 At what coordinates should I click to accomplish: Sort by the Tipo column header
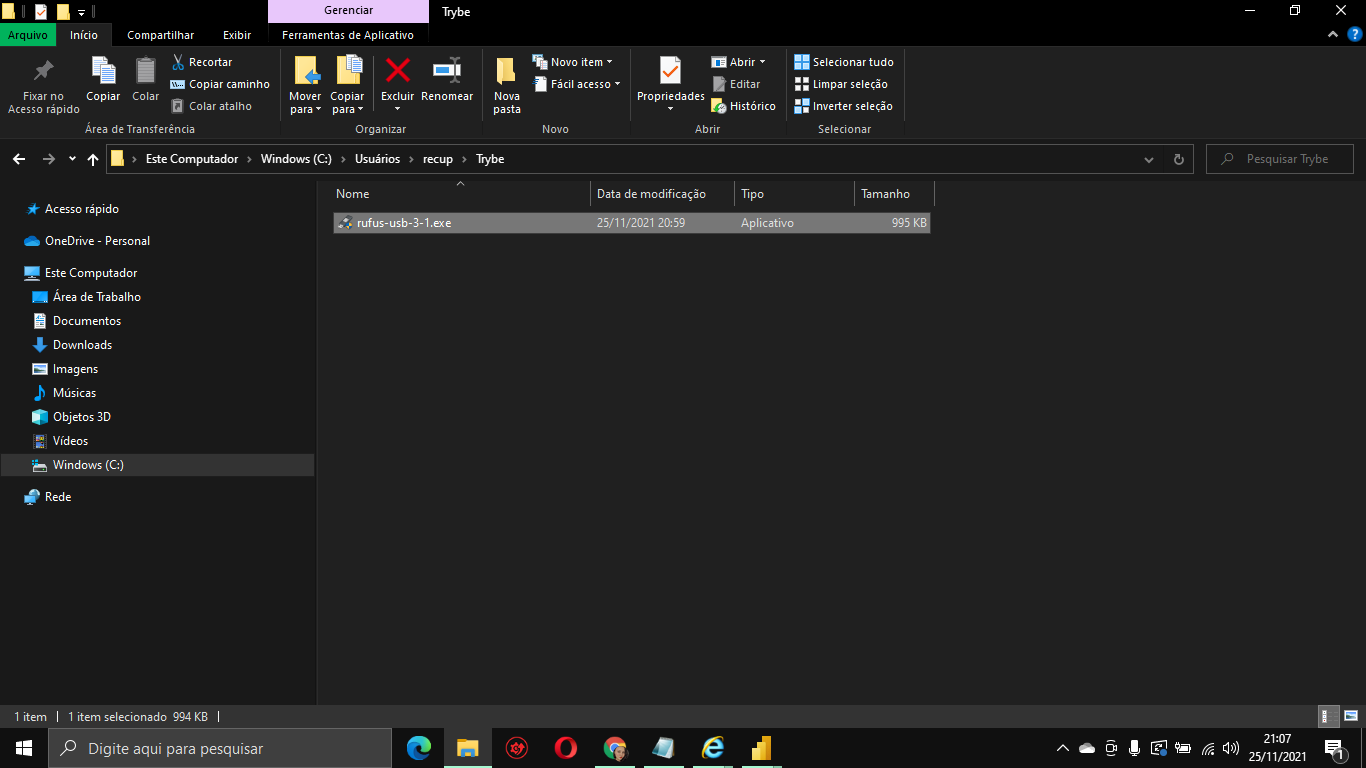[794, 194]
